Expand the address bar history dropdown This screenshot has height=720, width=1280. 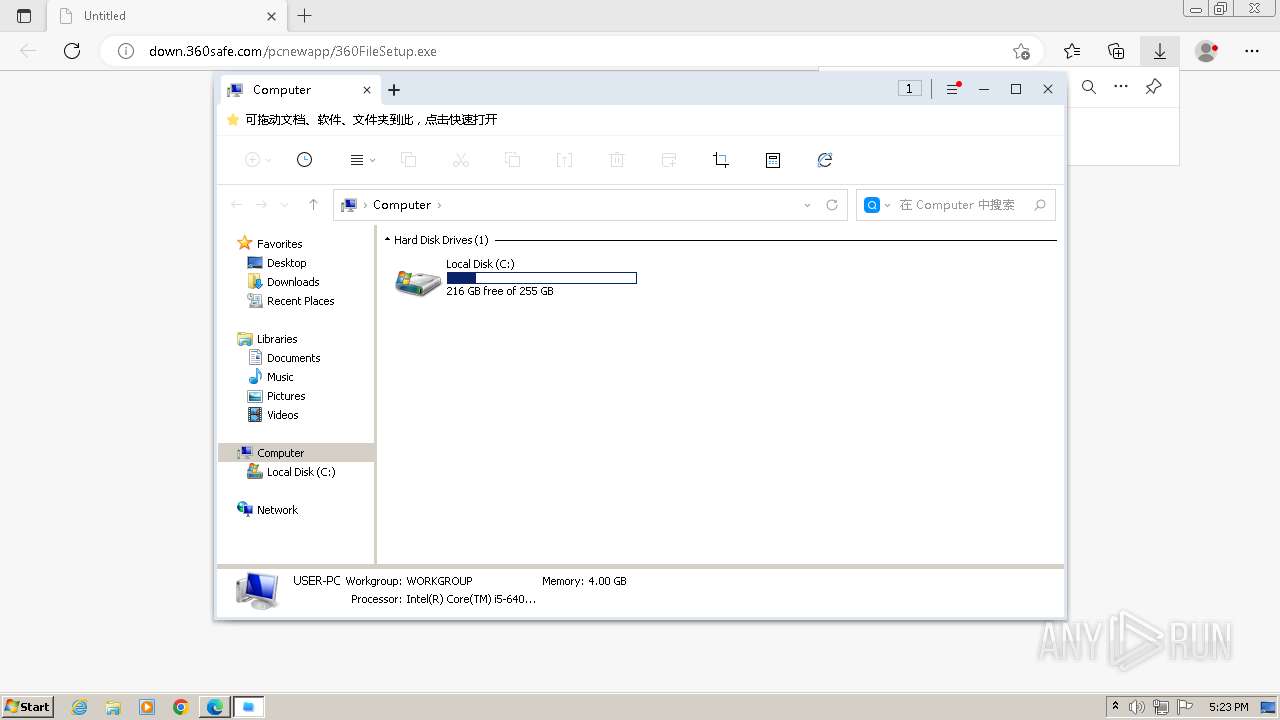pyautogui.click(x=807, y=205)
